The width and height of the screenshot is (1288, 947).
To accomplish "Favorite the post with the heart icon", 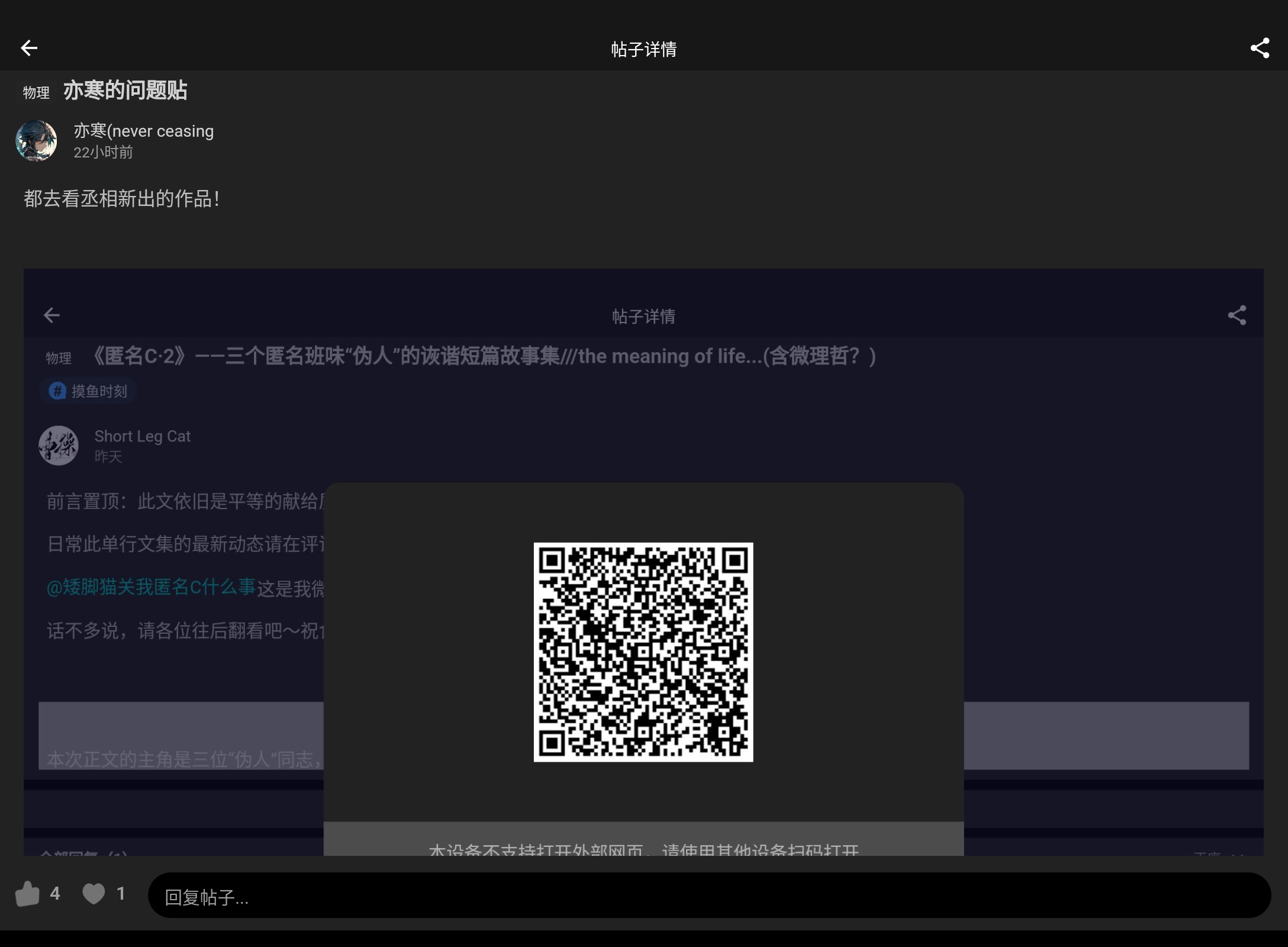I will [94, 894].
